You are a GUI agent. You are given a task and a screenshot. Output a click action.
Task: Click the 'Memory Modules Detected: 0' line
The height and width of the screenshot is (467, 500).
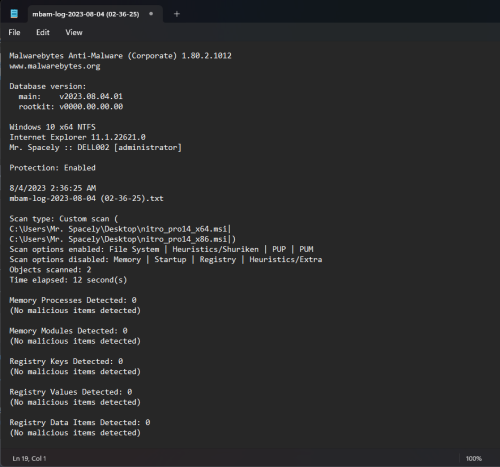click(x=68, y=331)
